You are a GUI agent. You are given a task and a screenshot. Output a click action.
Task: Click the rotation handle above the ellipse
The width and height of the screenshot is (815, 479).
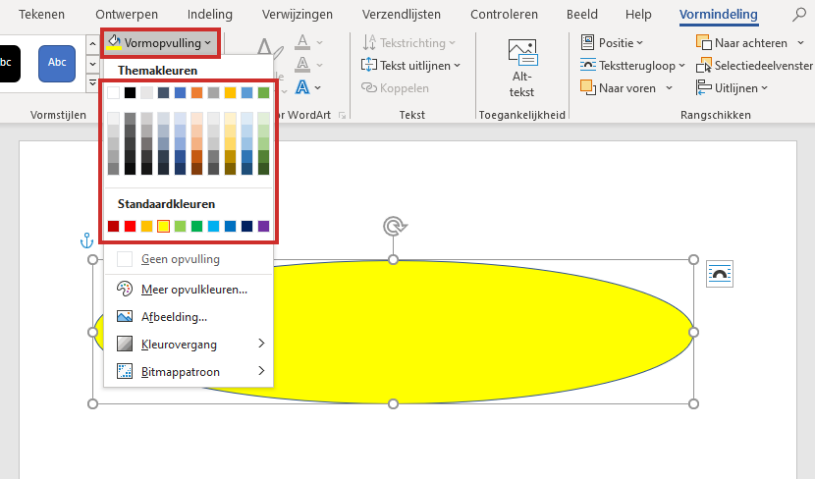click(x=394, y=227)
